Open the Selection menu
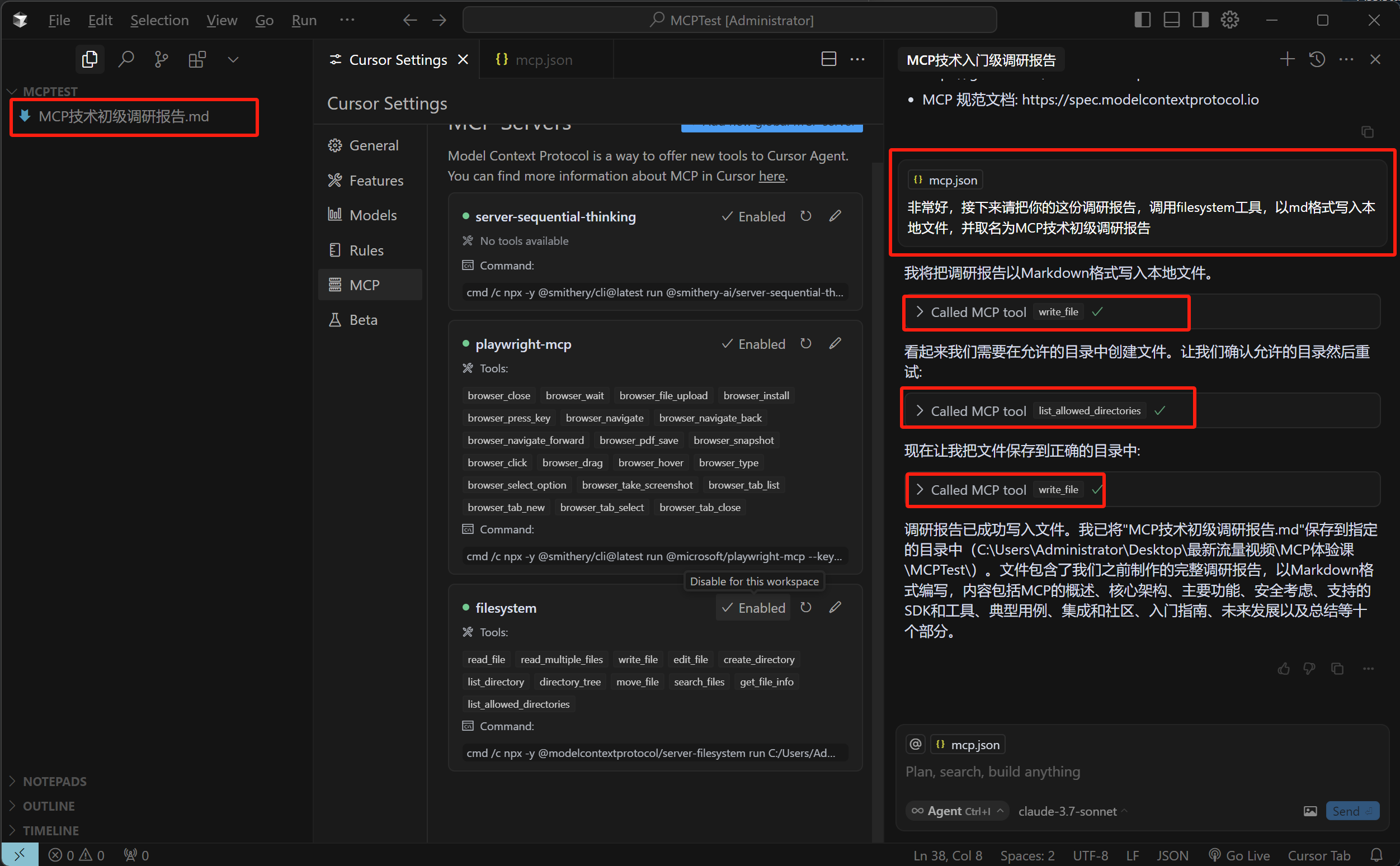Image resolution: width=1400 pixels, height=866 pixels. pos(159,20)
